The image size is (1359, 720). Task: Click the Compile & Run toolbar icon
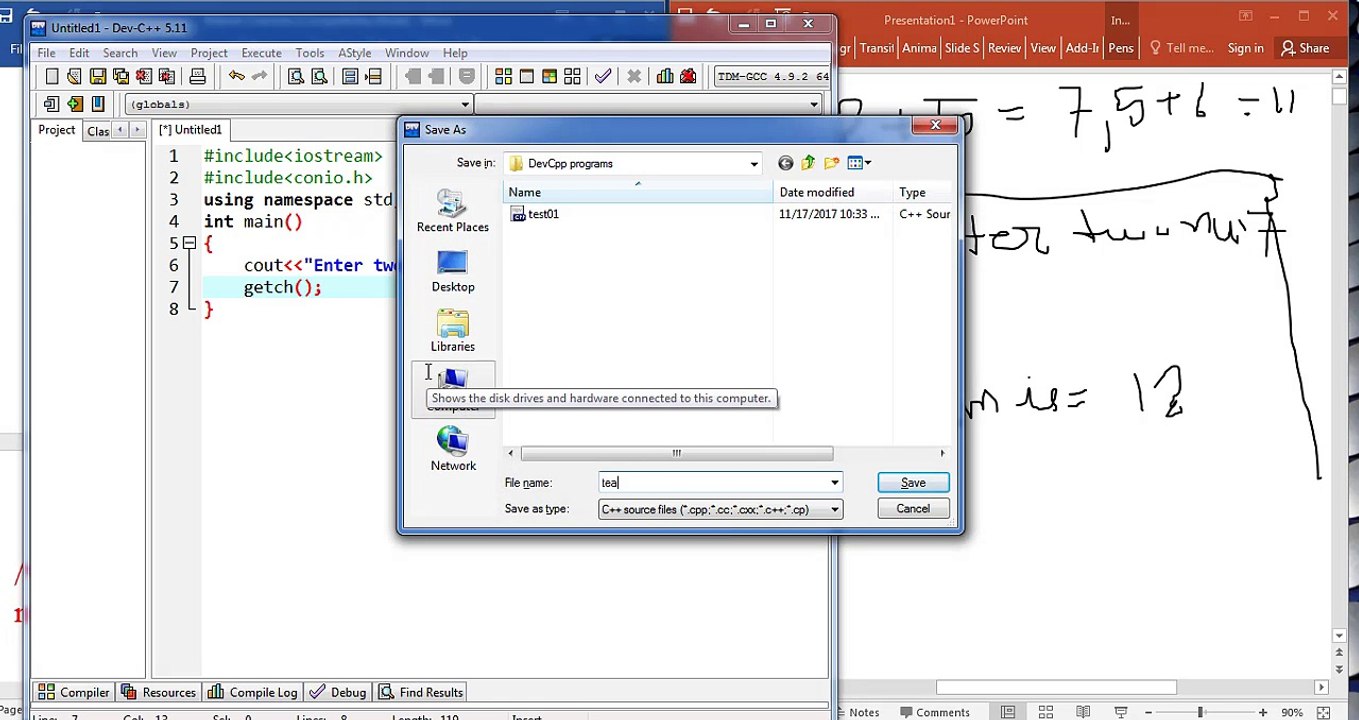pos(549,76)
